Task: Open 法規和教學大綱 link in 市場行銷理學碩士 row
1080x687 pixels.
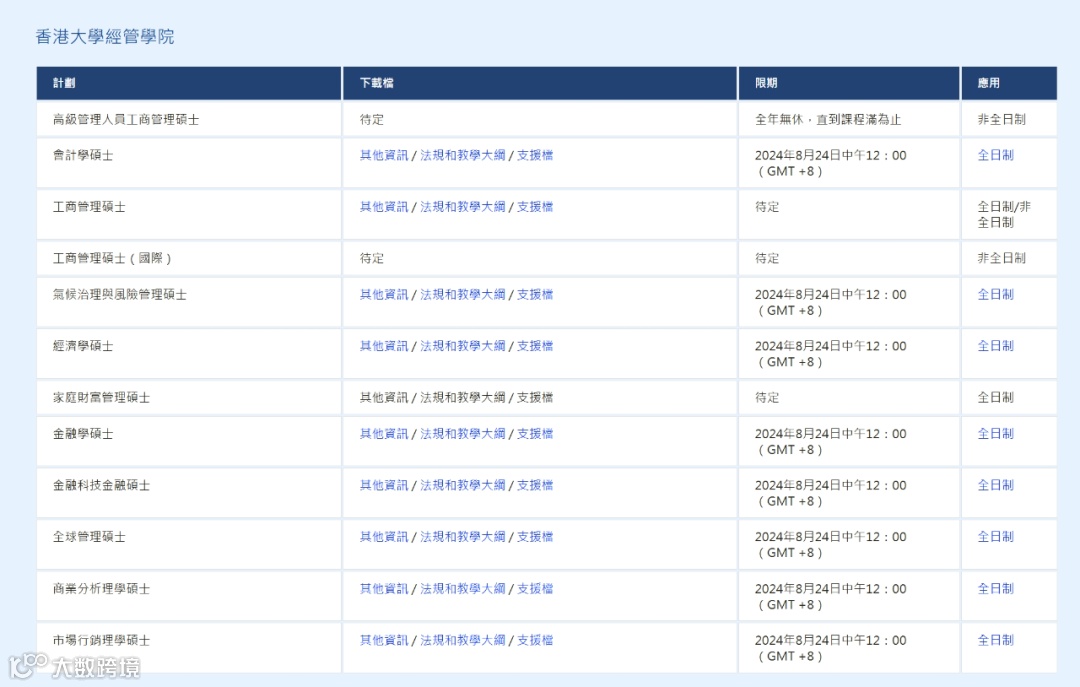Action: 463,640
